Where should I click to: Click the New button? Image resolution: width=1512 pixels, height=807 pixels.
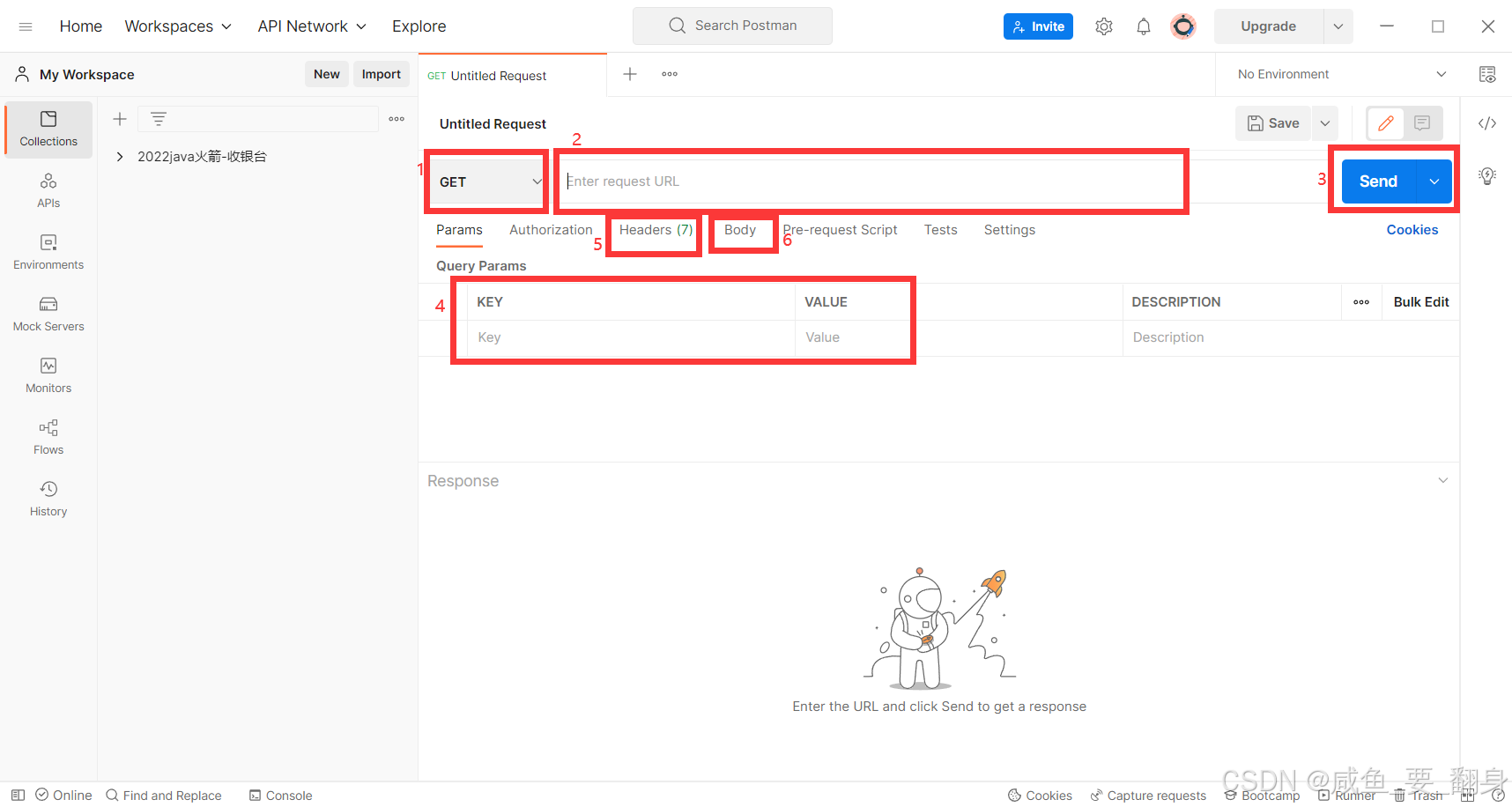327,74
